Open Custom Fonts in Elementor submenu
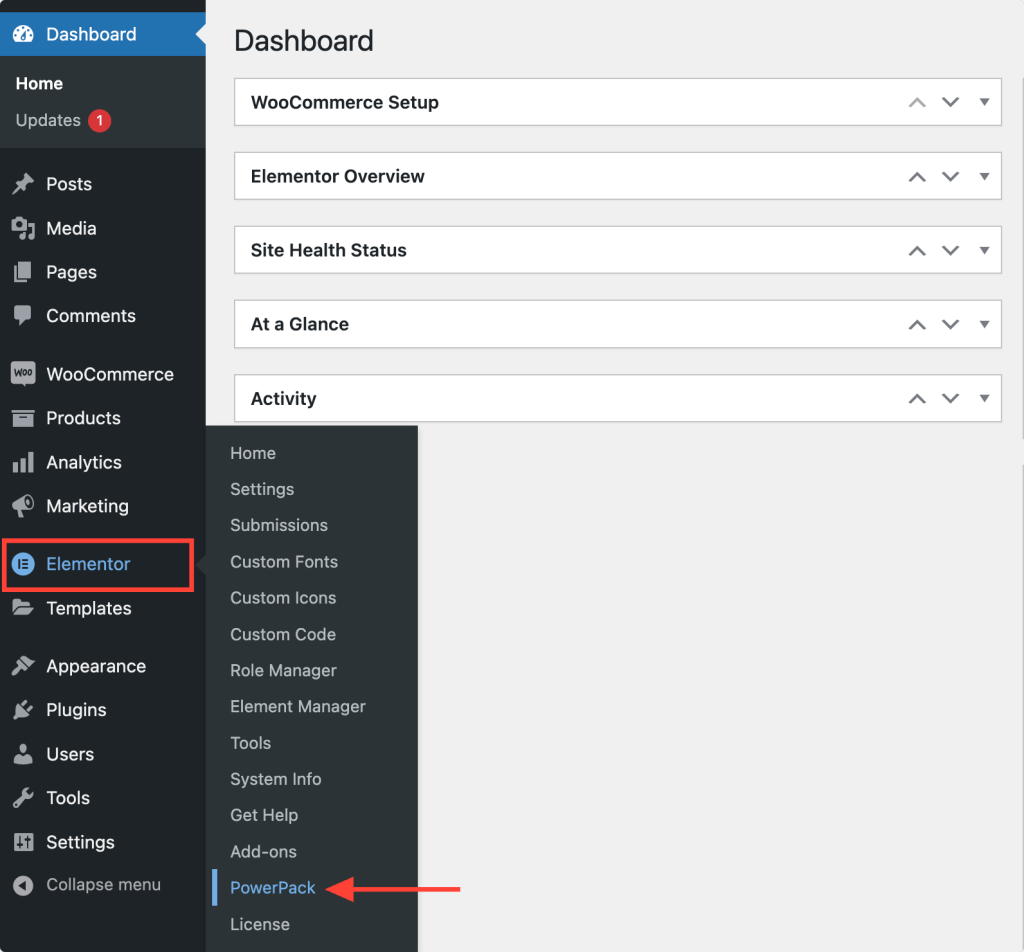 (x=284, y=562)
